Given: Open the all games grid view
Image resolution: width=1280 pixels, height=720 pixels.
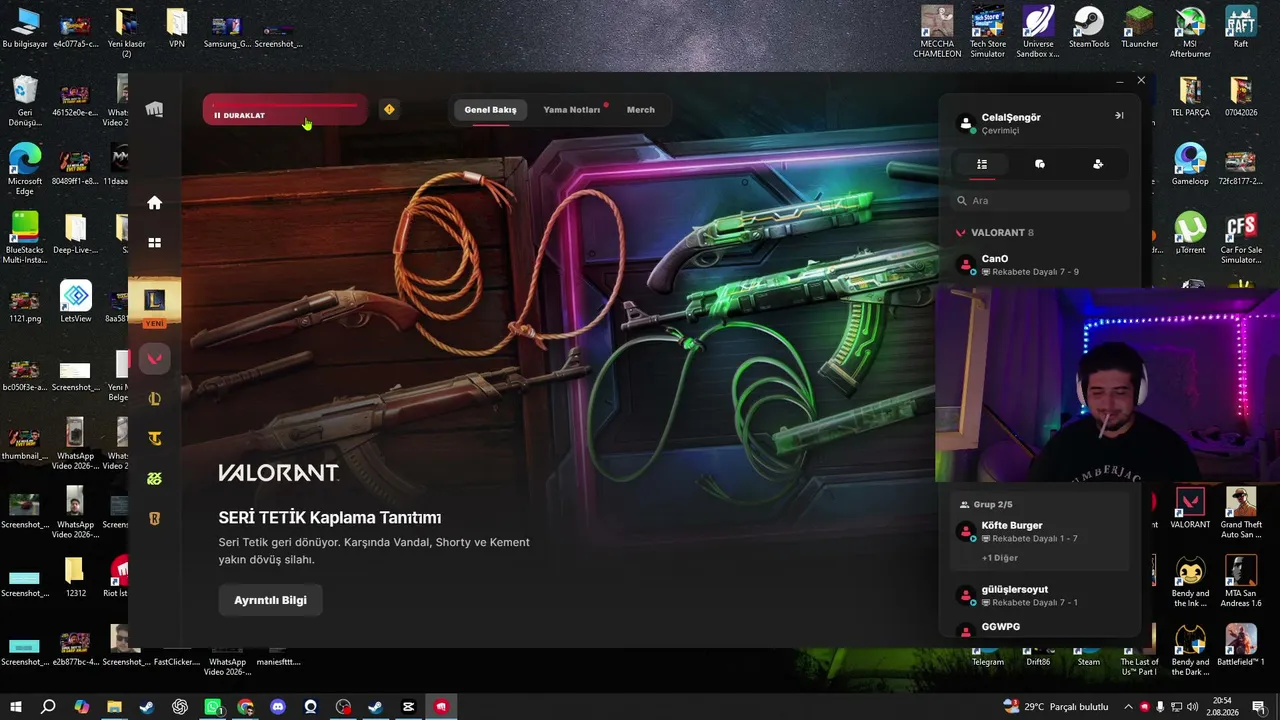Looking at the screenshot, I should click(154, 243).
